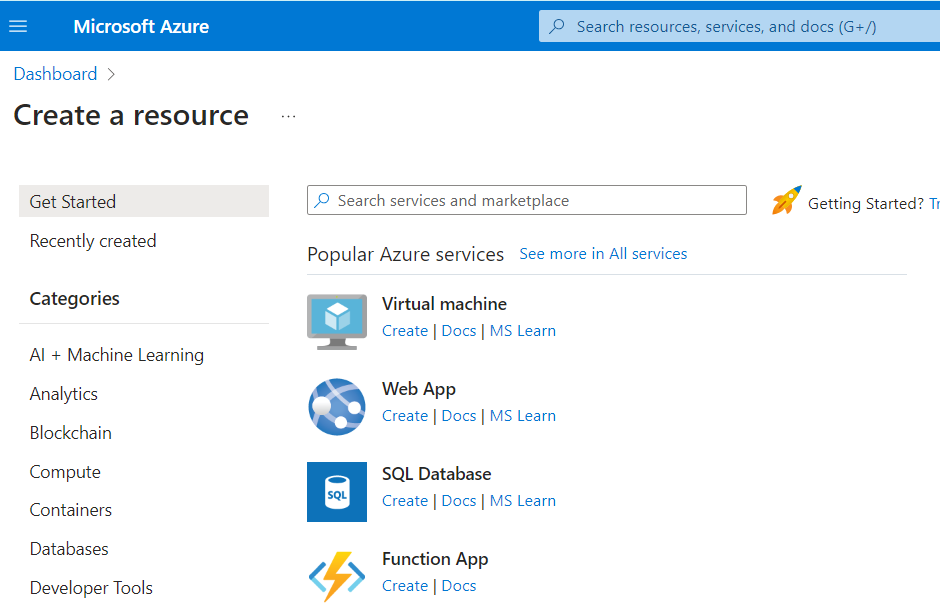Click the search magnifier in the top bar
940x603 pixels.
click(x=556, y=26)
